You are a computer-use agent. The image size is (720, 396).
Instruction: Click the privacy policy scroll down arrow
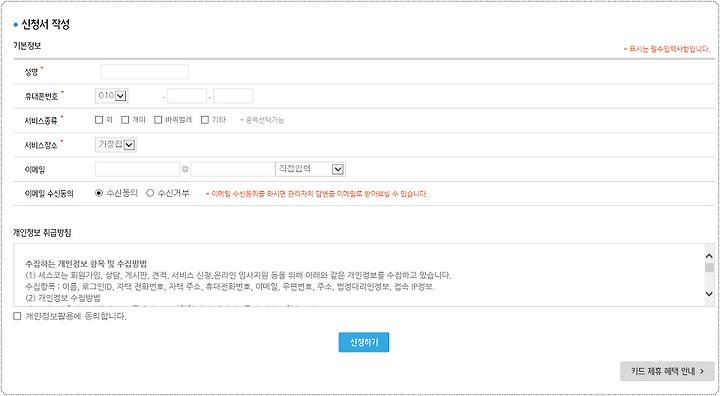point(709,294)
